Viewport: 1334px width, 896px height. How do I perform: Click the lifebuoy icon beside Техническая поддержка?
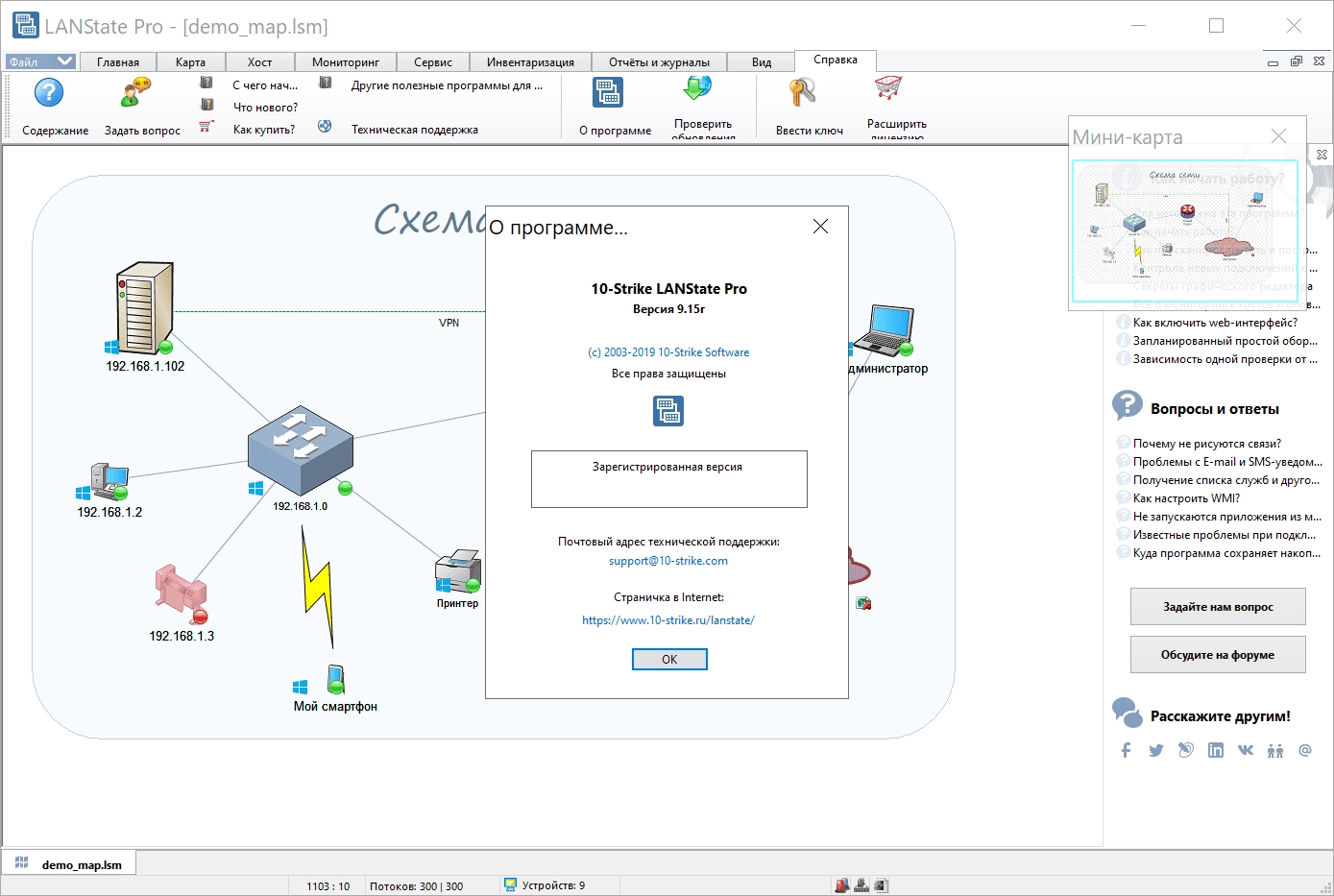point(325,126)
